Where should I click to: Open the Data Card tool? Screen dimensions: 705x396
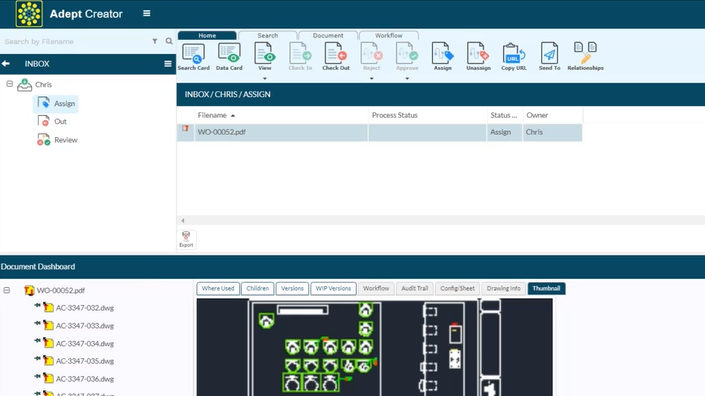[229, 57]
